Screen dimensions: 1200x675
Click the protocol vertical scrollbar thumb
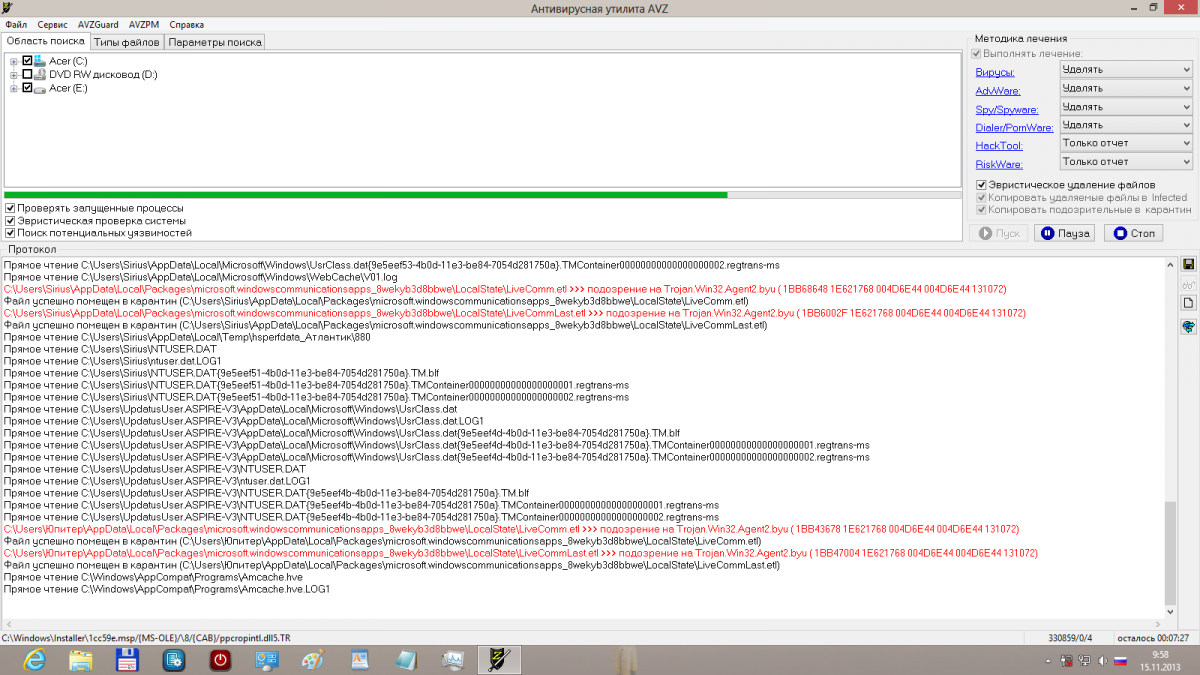click(1171, 552)
